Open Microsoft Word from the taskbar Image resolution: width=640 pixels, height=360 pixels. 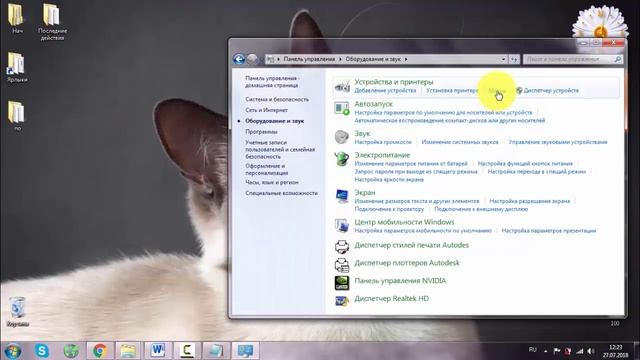tap(158, 351)
